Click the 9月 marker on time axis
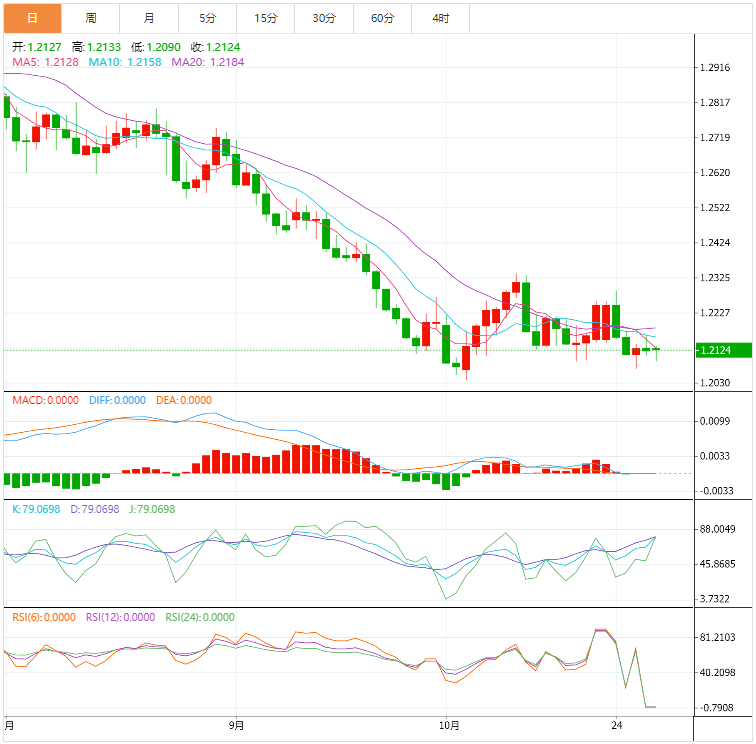Image resolution: width=756 pixels, height=744 pixels. (237, 725)
